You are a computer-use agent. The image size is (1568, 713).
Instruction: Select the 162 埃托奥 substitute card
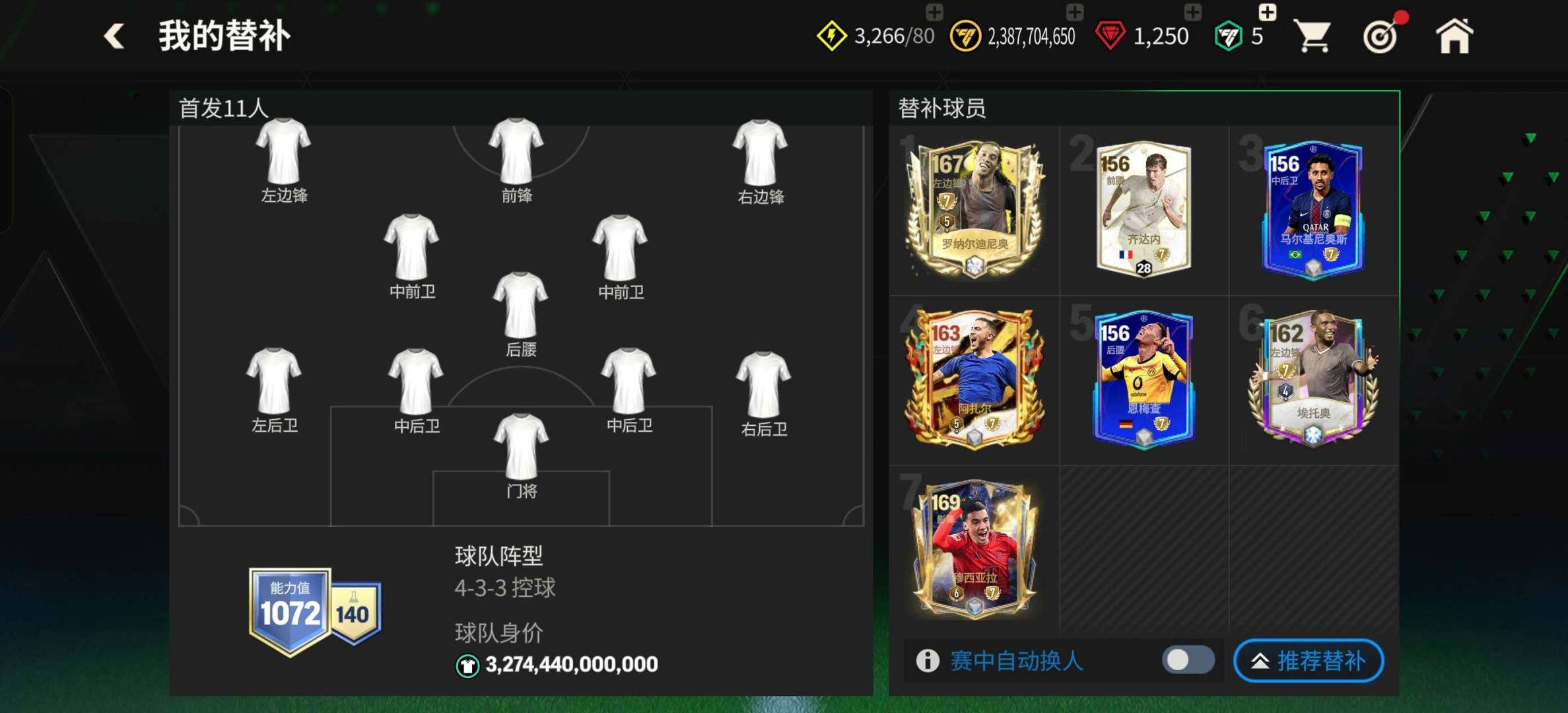1312,378
